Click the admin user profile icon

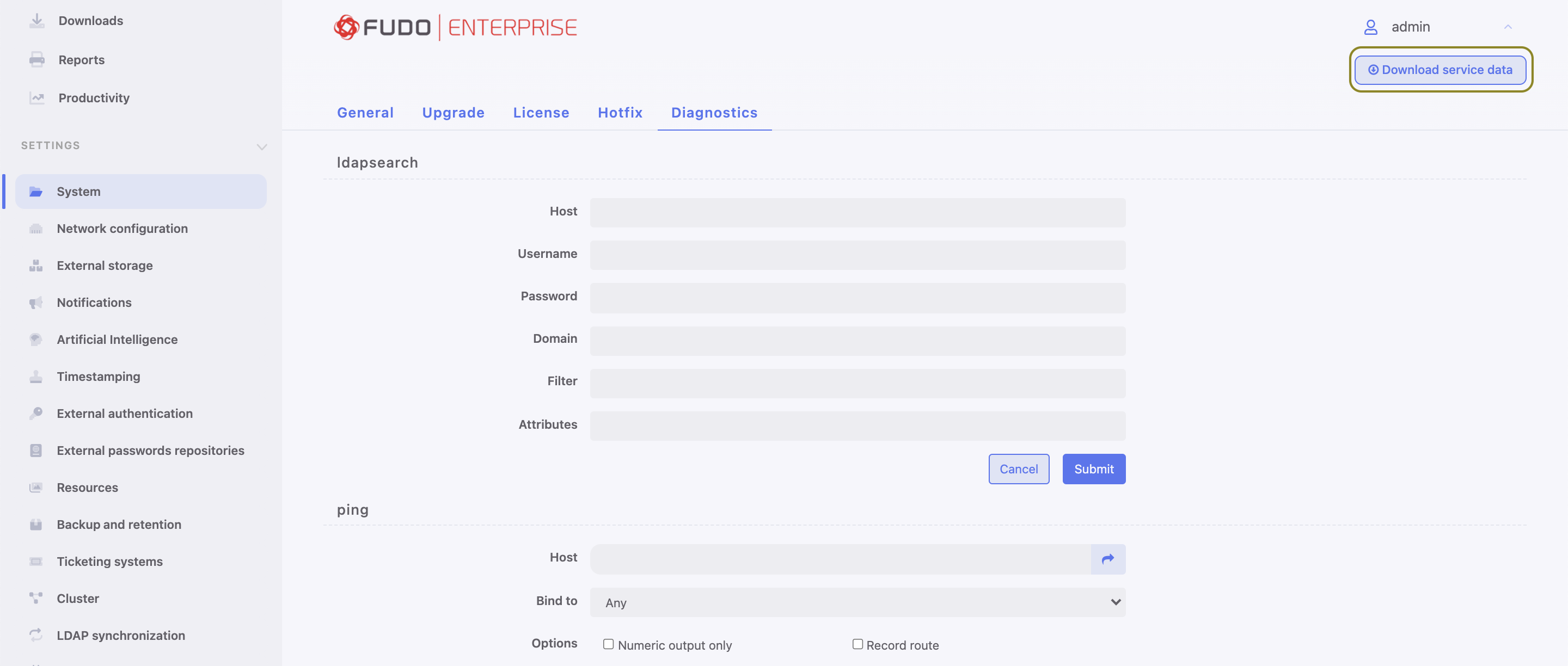(1371, 27)
